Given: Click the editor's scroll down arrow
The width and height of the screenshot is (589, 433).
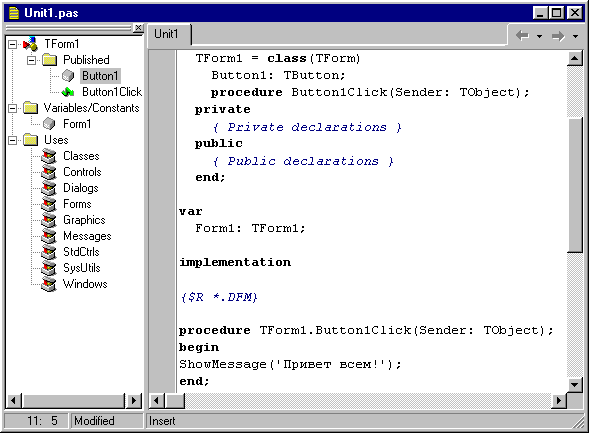Looking at the screenshot, I should [575, 384].
